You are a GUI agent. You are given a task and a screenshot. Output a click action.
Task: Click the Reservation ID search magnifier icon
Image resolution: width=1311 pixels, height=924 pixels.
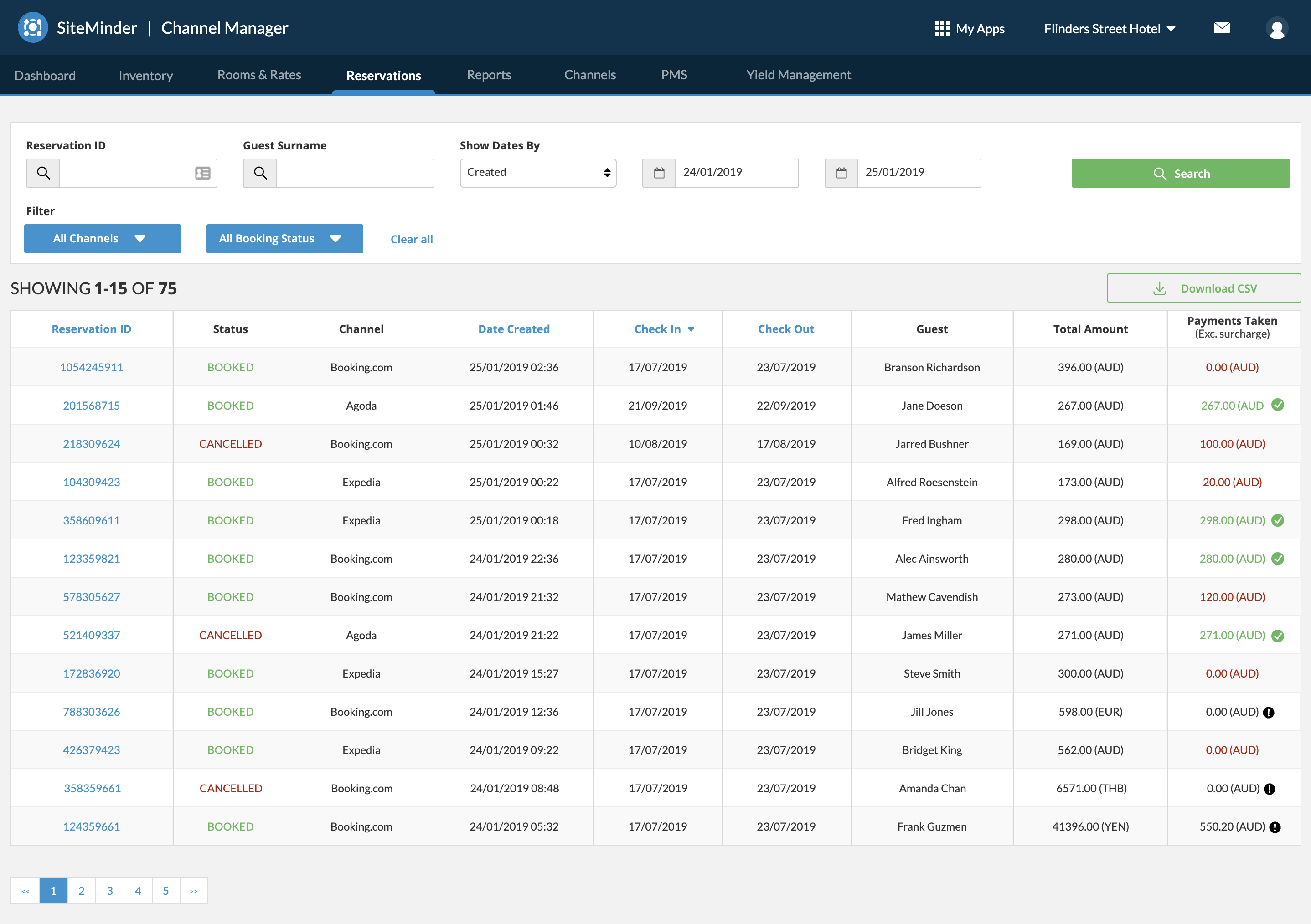[43, 173]
